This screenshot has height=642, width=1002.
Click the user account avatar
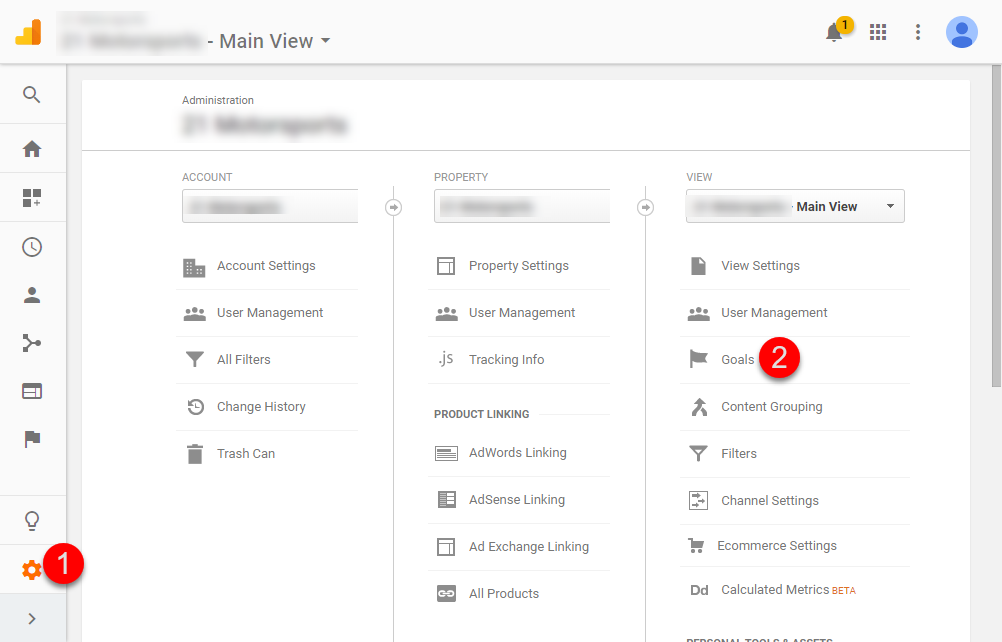click(x=962, y=32)
